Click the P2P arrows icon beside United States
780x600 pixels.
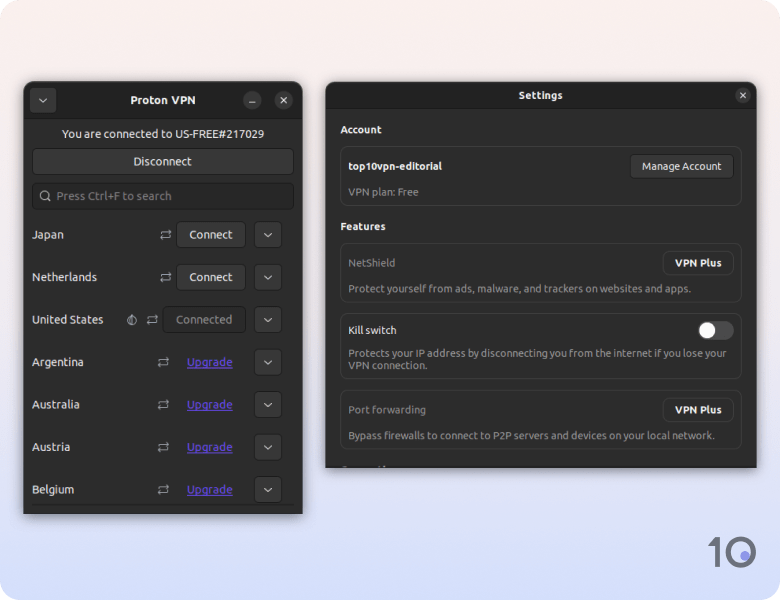(x=152, y=319)
